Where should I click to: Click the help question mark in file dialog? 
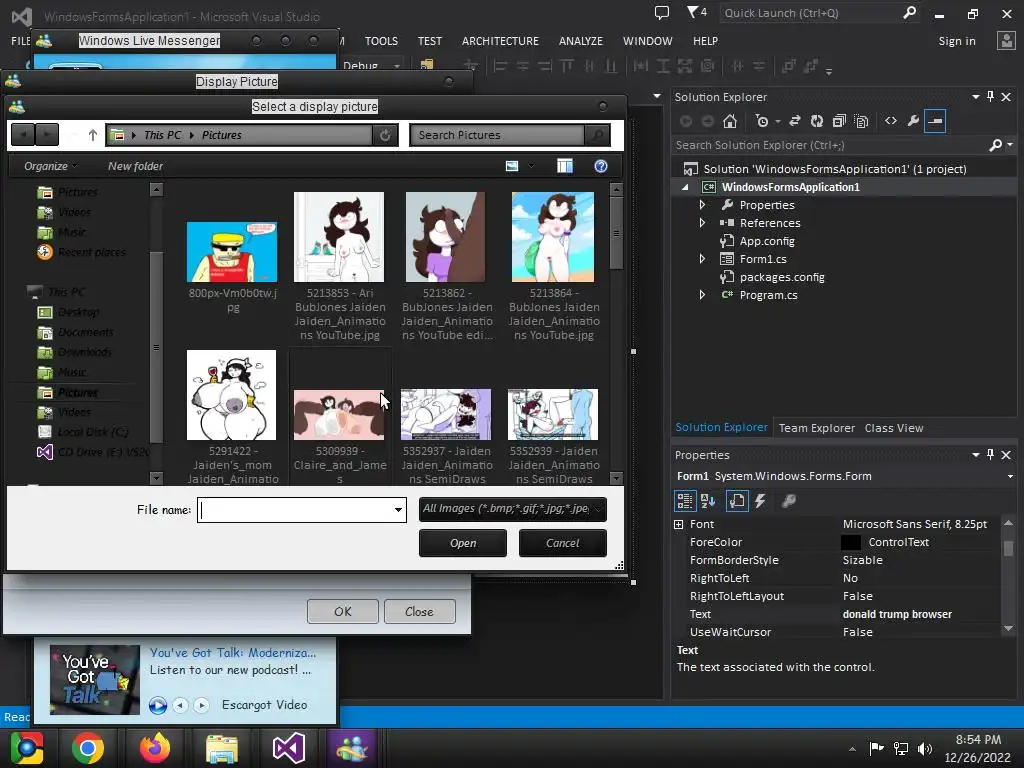[x=601, y=166]
